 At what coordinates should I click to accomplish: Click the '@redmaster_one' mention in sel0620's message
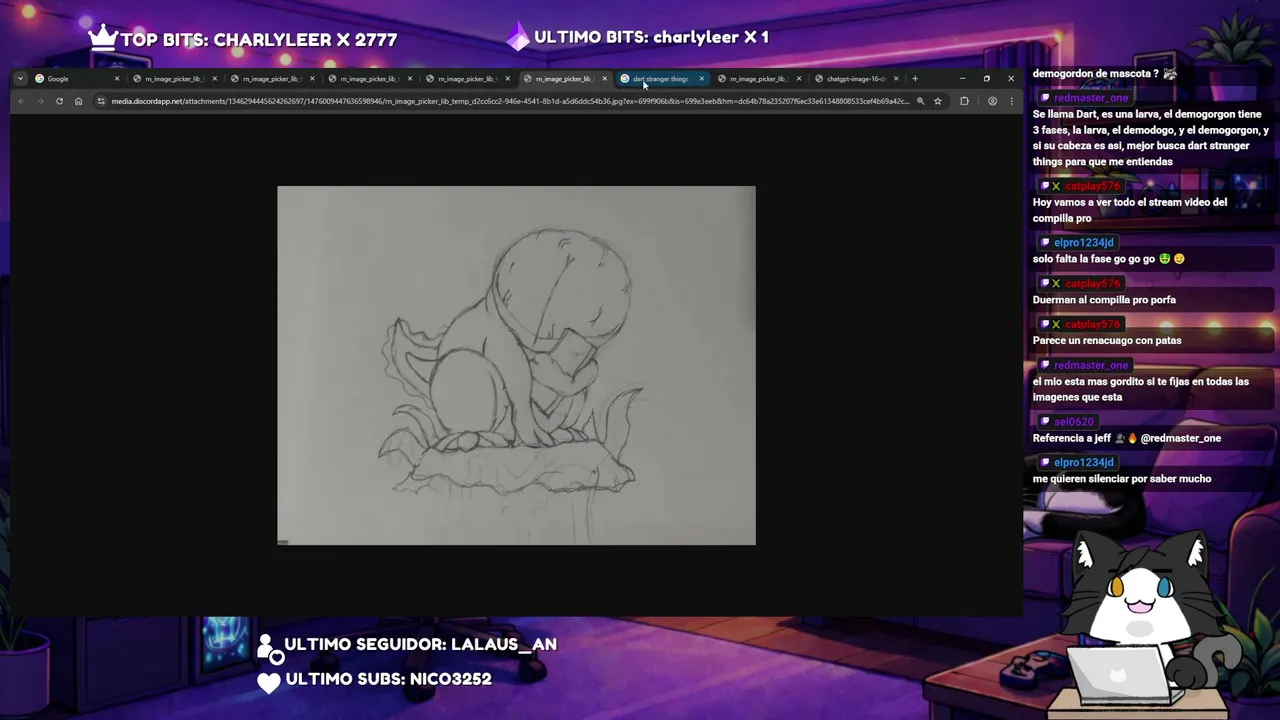point(1182,438)
